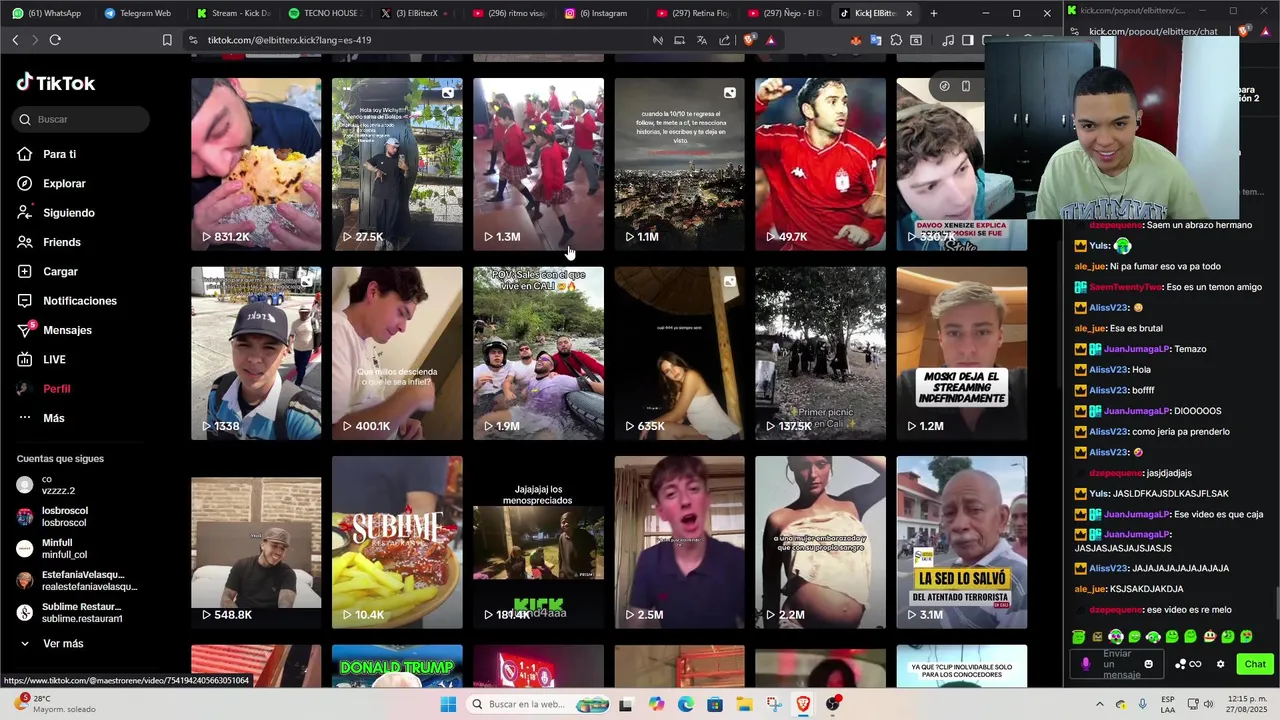This screenshot has height=720, width=1280.
Task: Open the Windows Start menu
Action: click(x=448, y=704)
